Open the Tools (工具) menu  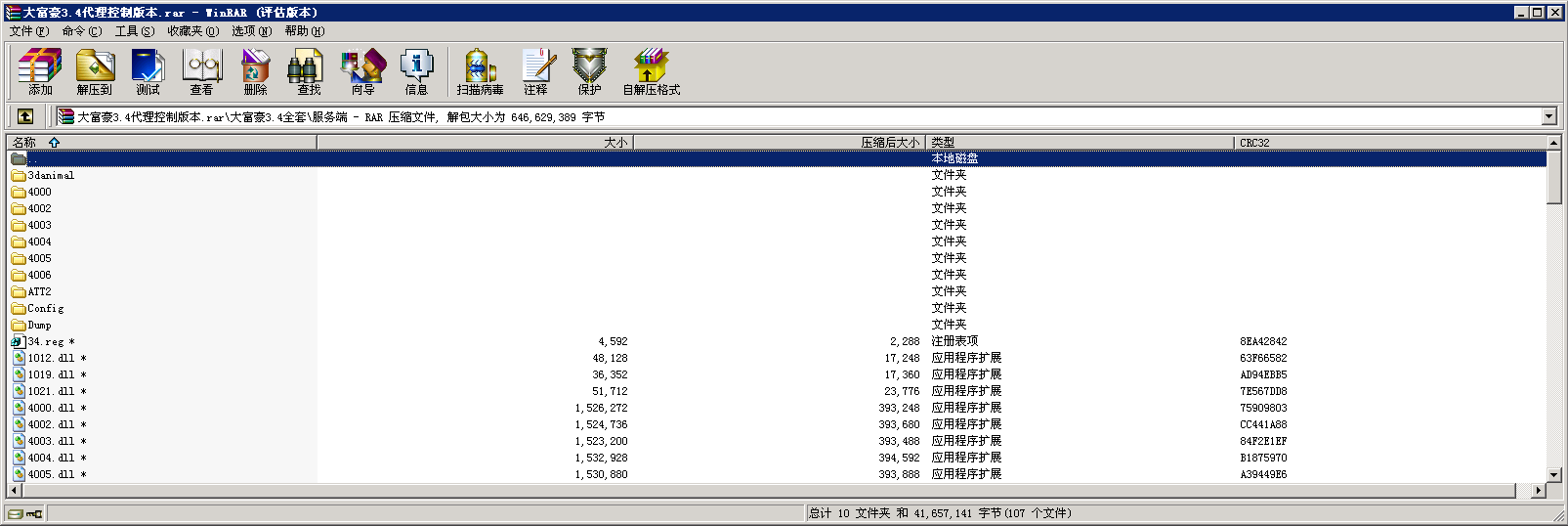tap(134, 31)
